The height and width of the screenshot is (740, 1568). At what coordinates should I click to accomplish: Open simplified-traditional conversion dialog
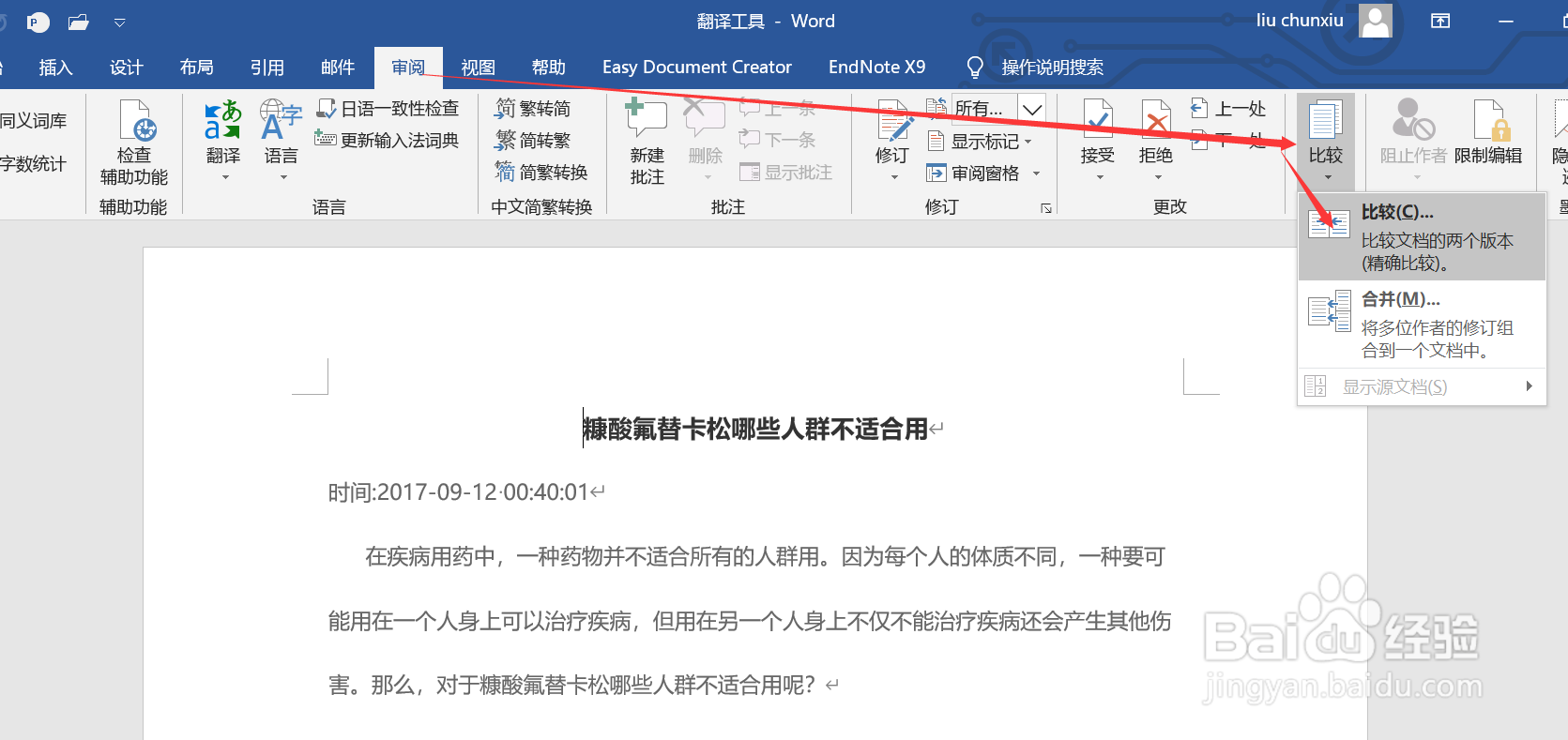tap(541, 172)
